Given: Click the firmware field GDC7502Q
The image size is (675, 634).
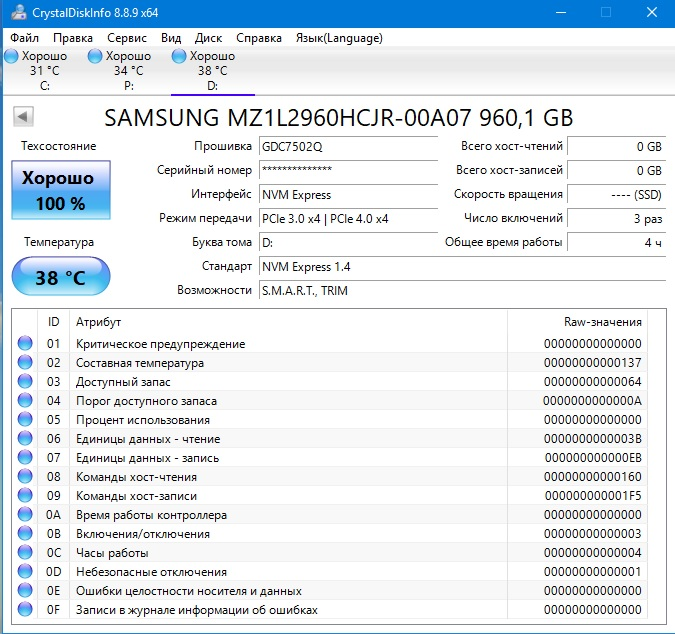Looking at the screenshot, I should point(348,146).
